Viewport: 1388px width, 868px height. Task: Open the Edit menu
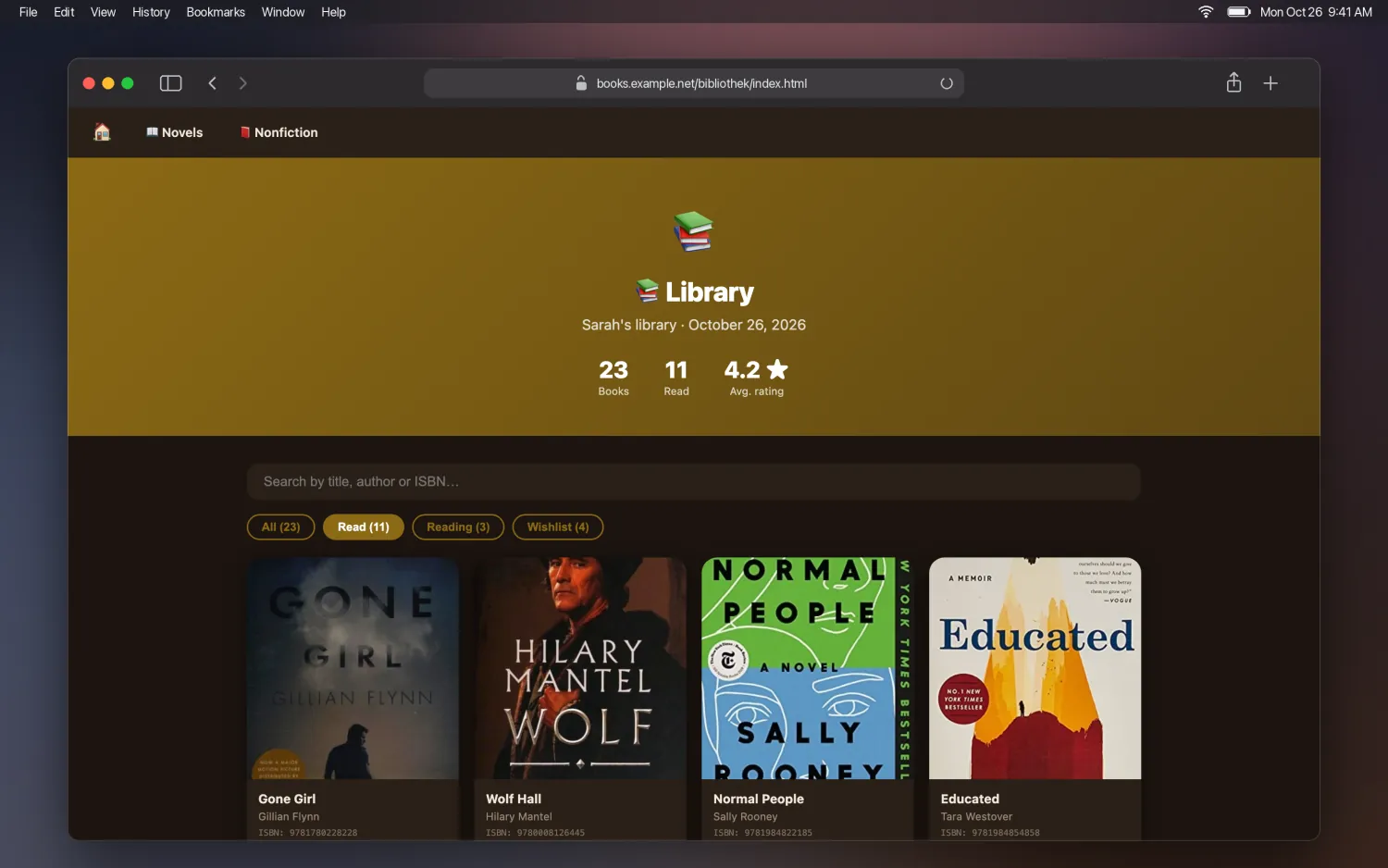64,12
